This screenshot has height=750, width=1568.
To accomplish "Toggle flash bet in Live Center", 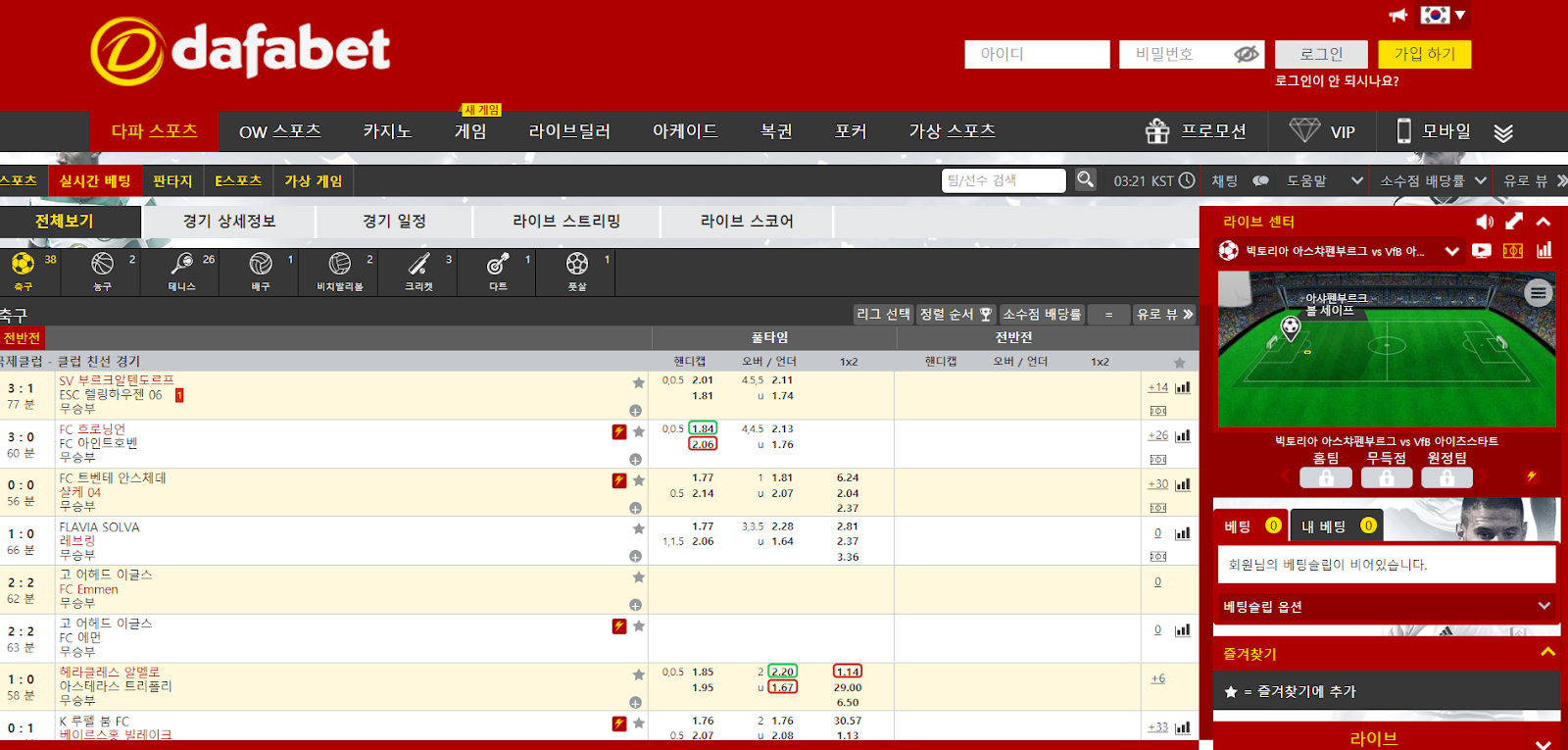I will coord(1531,476).
